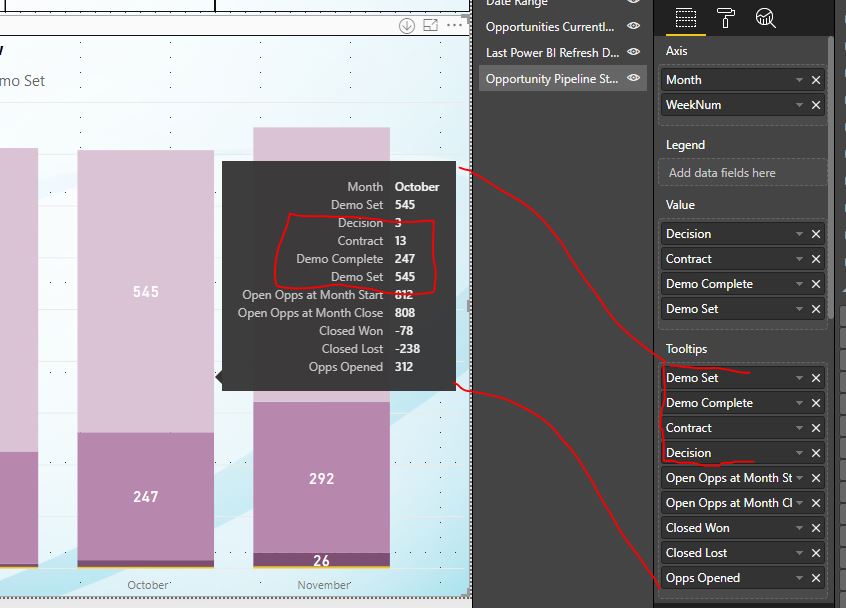This screenshot has width=846, height=608.
Task: Open dropdown for Decision in Tooltips
Action: tap(799, 453)
